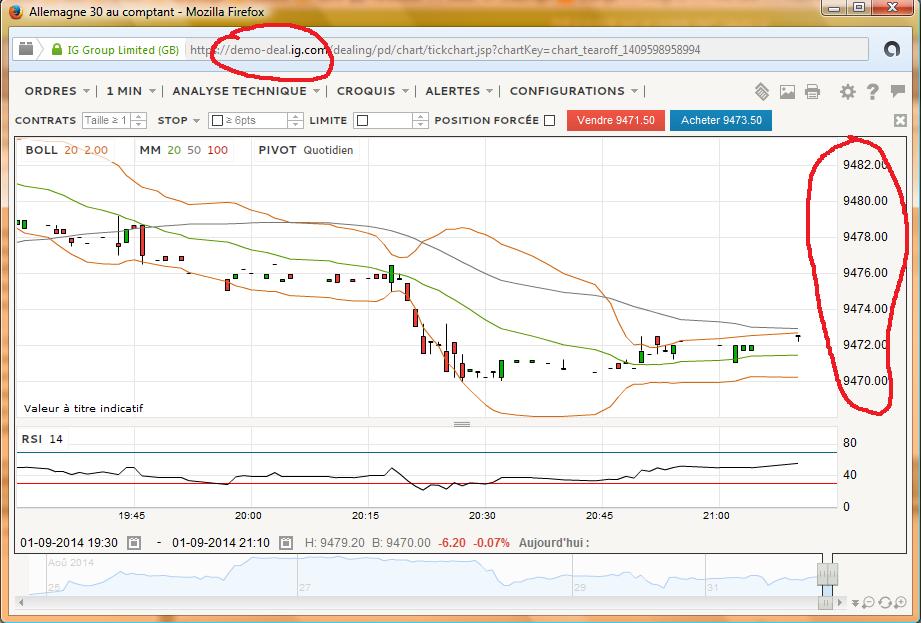Click start date 01-09-2014 19:30
Viewport: 921px width, 623px height.
[69, 543]
